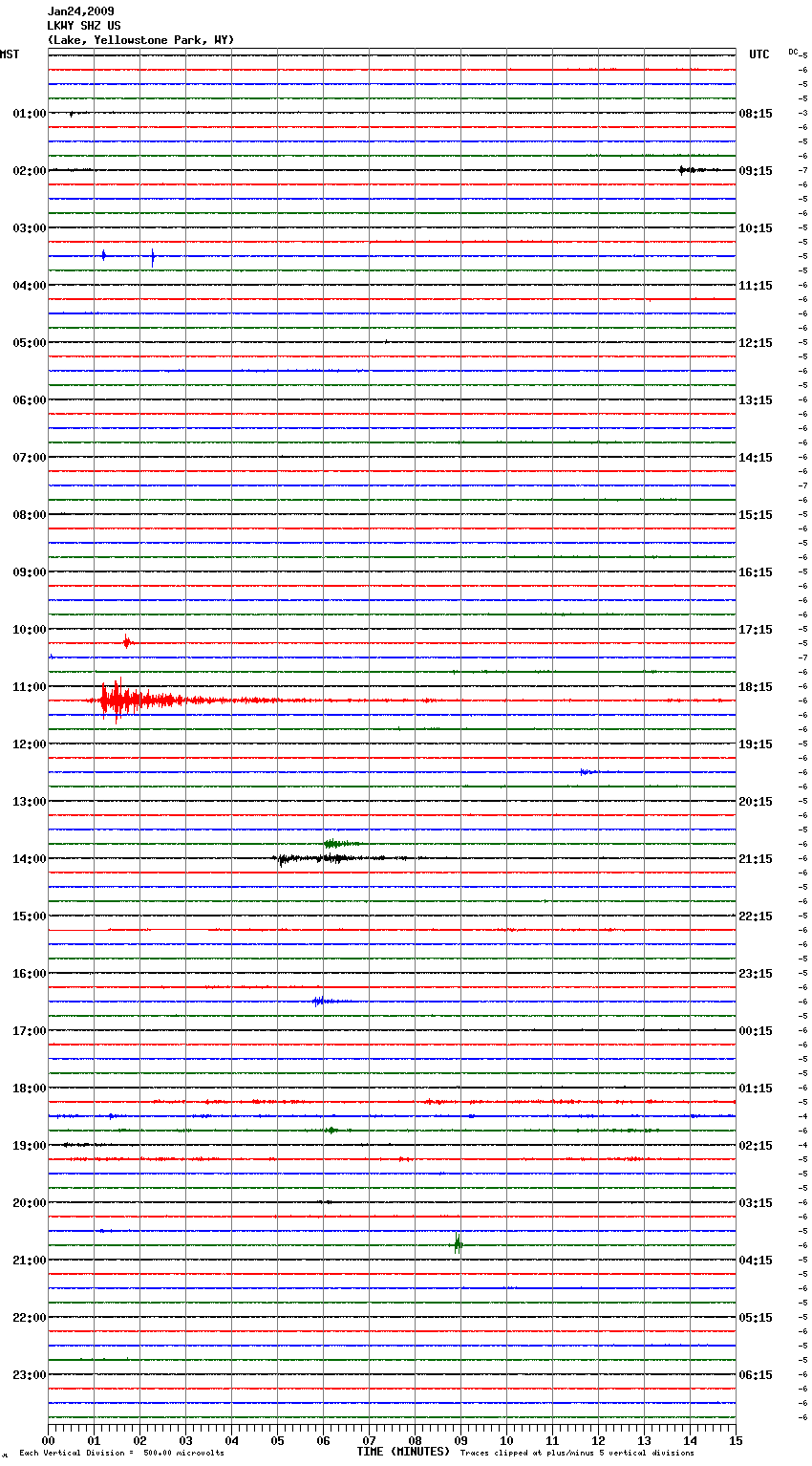Click the green event just above the 14:00 trace
The image size is (812, 1466).
coord(341,844)
